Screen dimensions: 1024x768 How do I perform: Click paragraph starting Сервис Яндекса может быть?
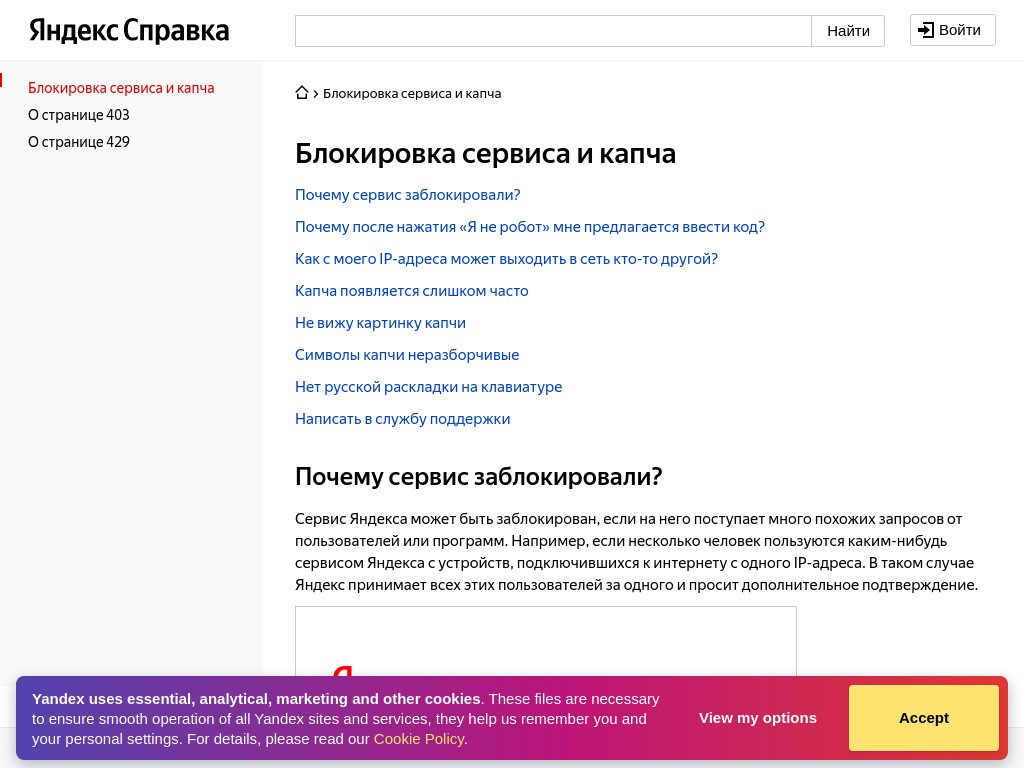click(637, 552)
